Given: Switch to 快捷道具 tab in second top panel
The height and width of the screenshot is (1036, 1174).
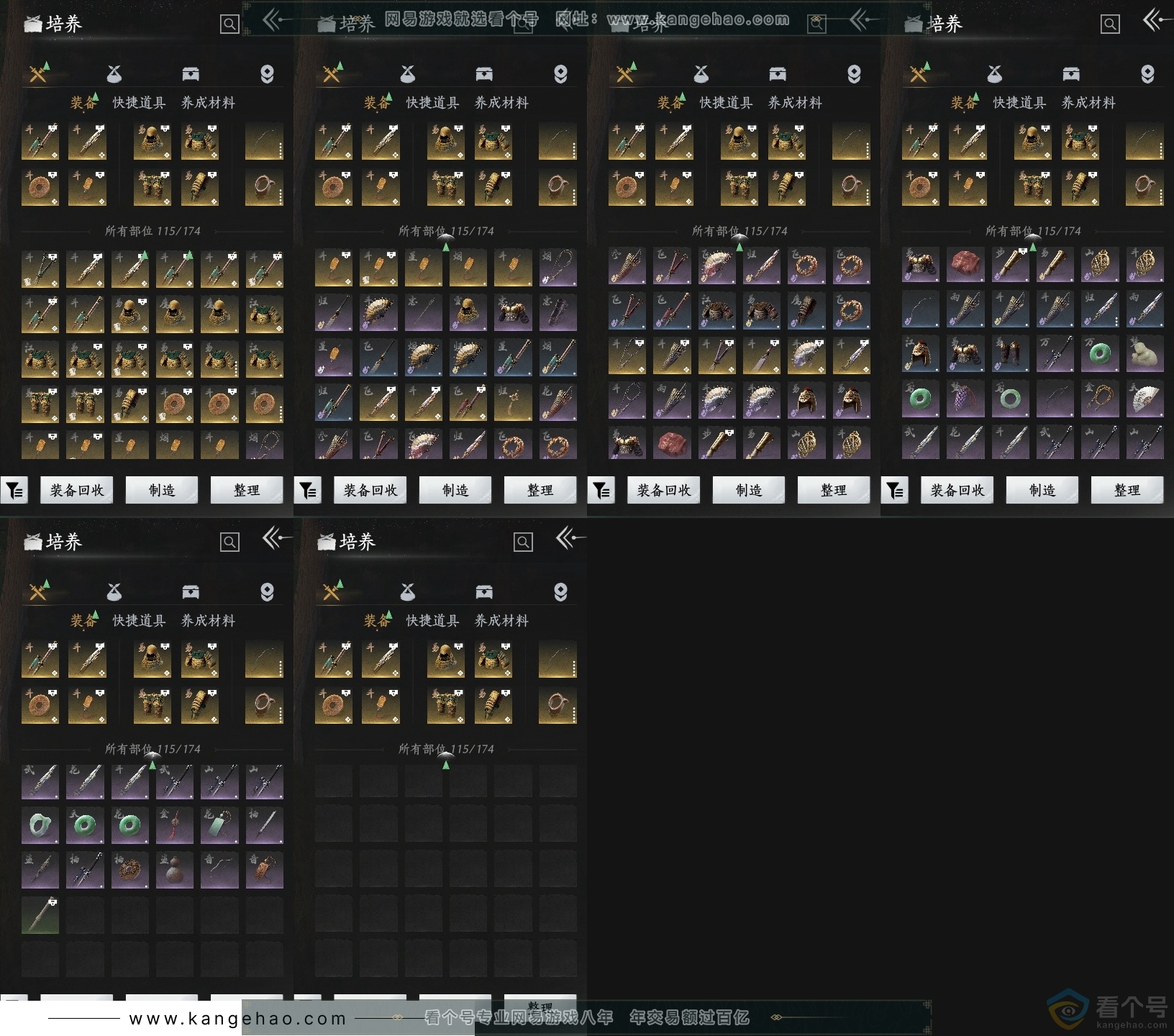Looking at the screenshot, I should click(x=432, y=103).
